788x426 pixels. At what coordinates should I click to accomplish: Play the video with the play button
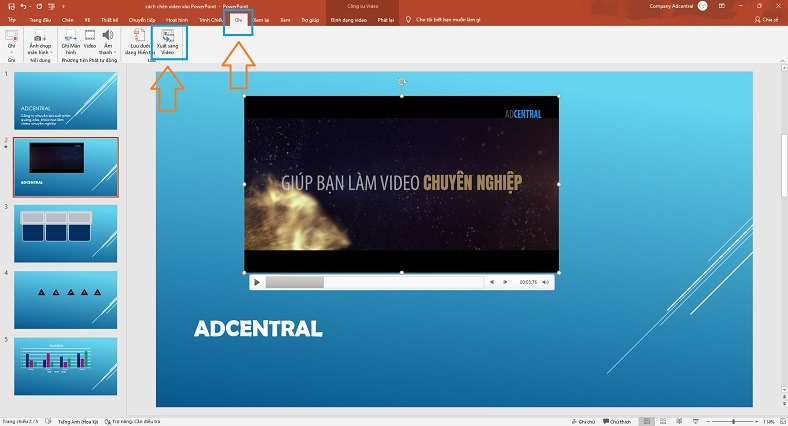tap(257, 283)
